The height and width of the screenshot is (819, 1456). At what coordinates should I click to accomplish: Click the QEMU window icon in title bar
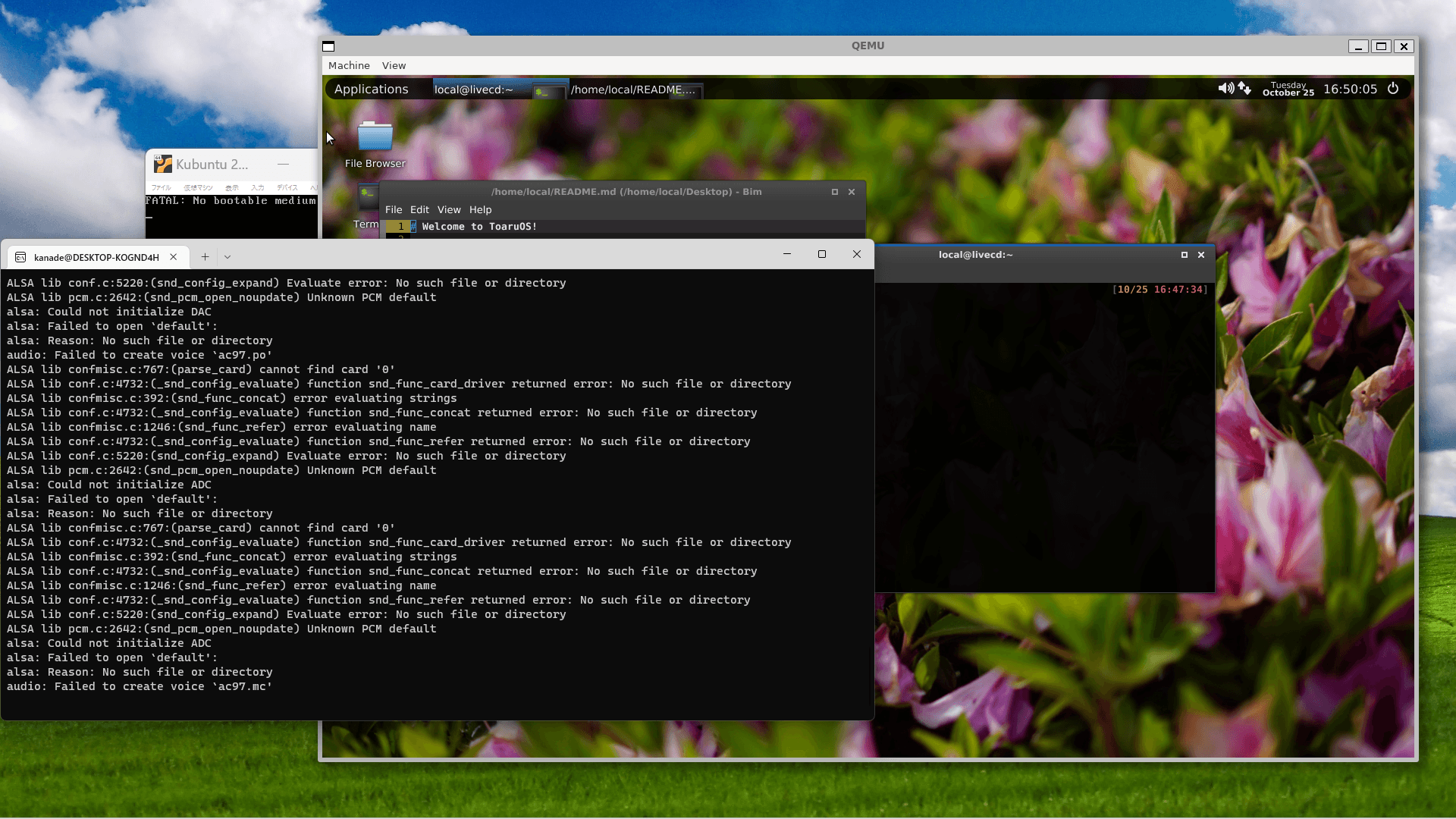(x=328, y=46)
